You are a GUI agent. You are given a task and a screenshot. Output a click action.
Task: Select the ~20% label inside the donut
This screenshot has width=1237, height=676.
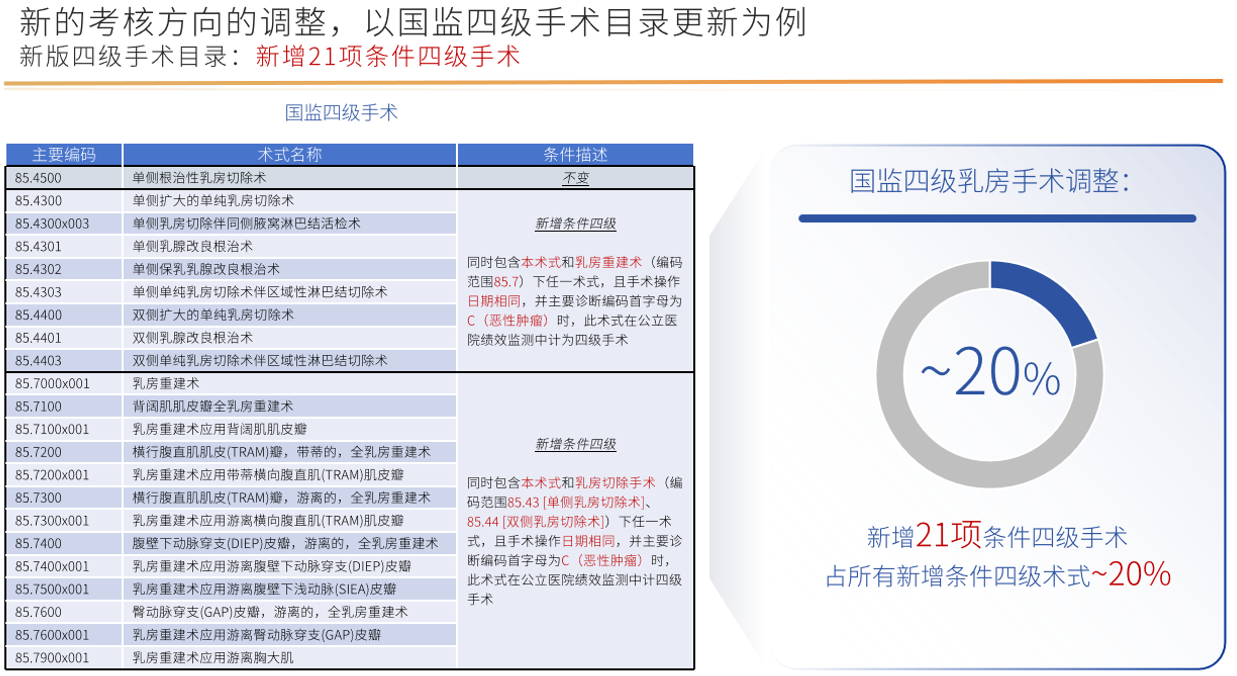(x=989, y=374)
